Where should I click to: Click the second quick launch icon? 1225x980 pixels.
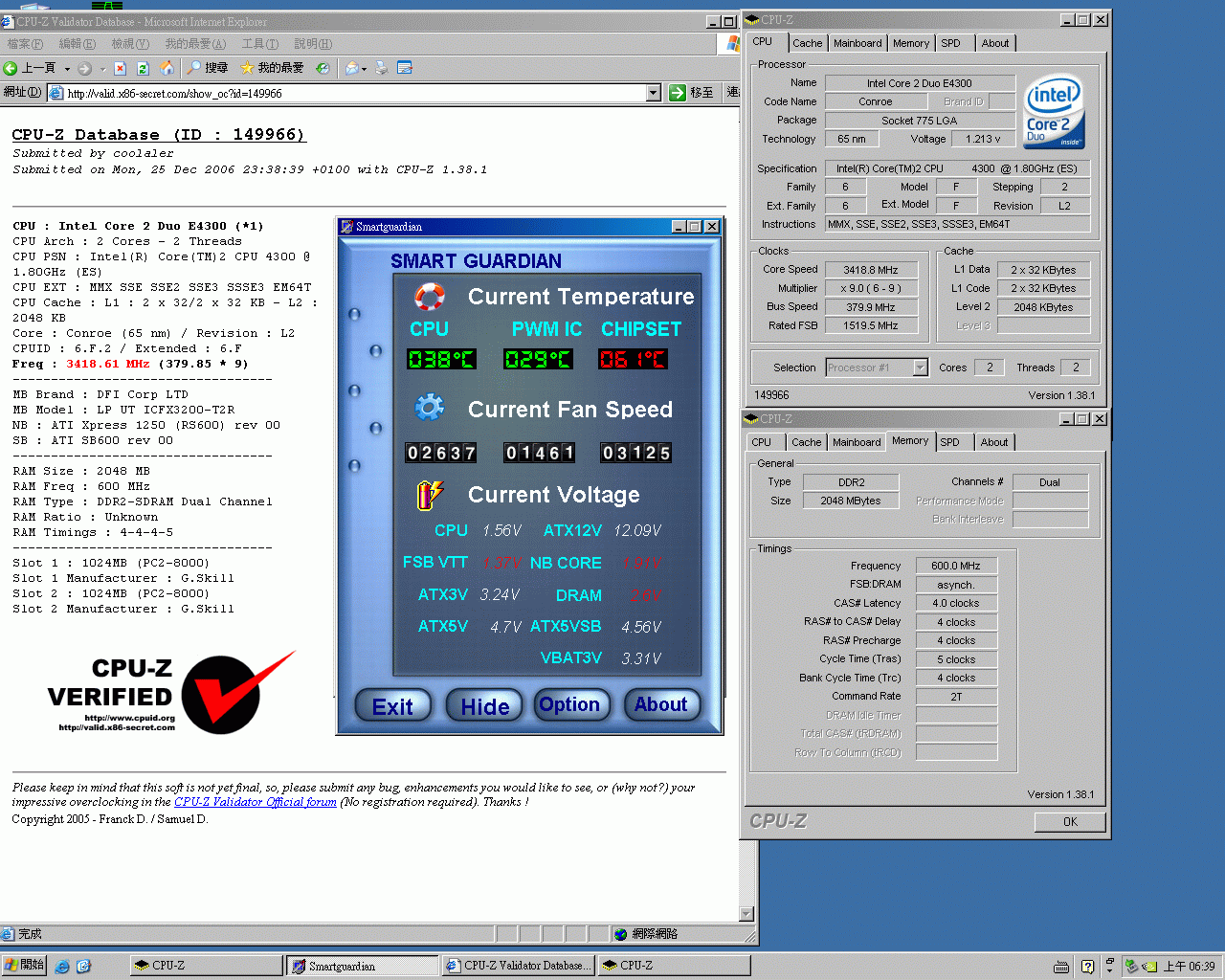[83, 966]
